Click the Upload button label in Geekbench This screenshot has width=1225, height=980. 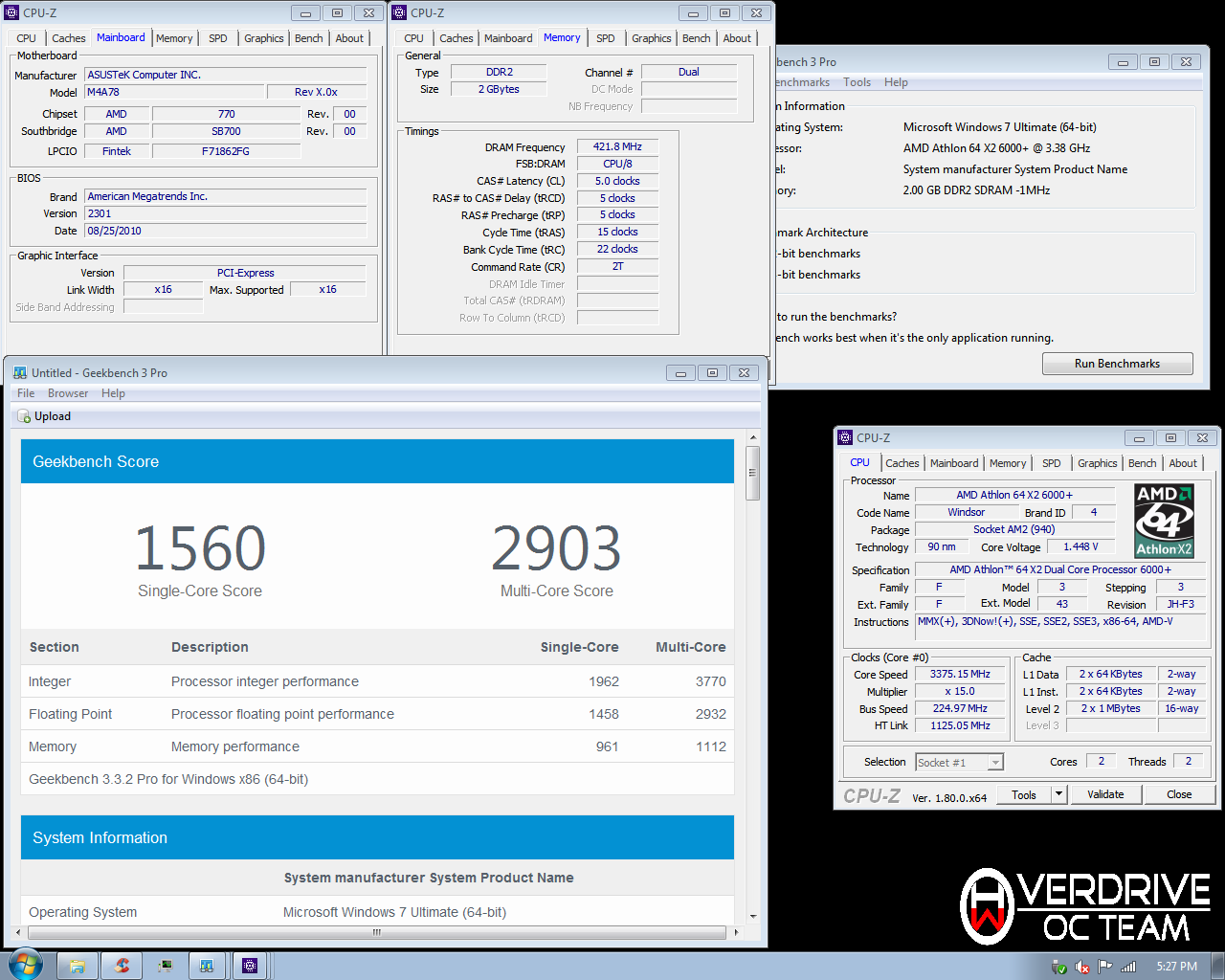click(x=53, y=416)
